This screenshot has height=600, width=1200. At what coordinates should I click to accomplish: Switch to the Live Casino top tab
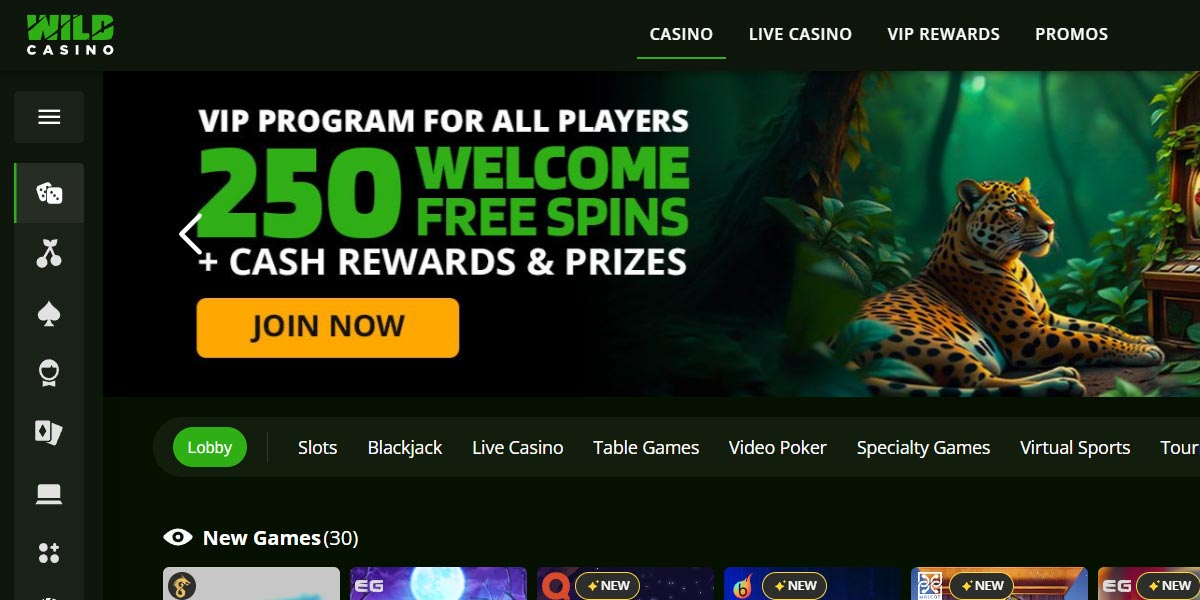tap(800, 34)
